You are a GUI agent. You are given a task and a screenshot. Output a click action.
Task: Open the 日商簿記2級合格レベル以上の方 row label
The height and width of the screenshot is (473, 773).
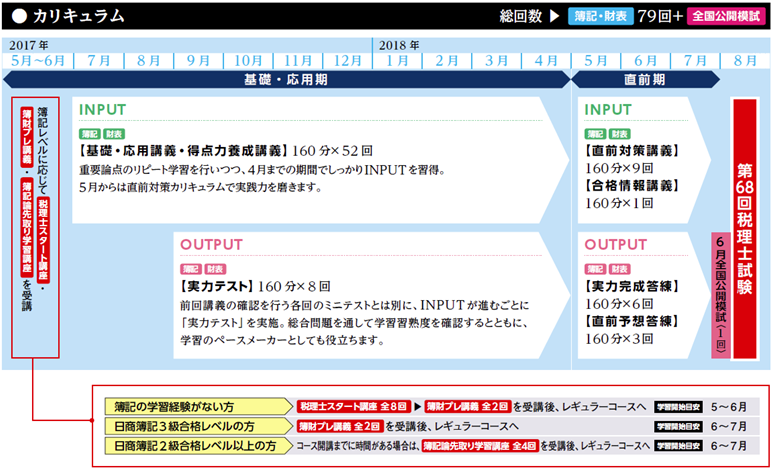tap(194, 445)
